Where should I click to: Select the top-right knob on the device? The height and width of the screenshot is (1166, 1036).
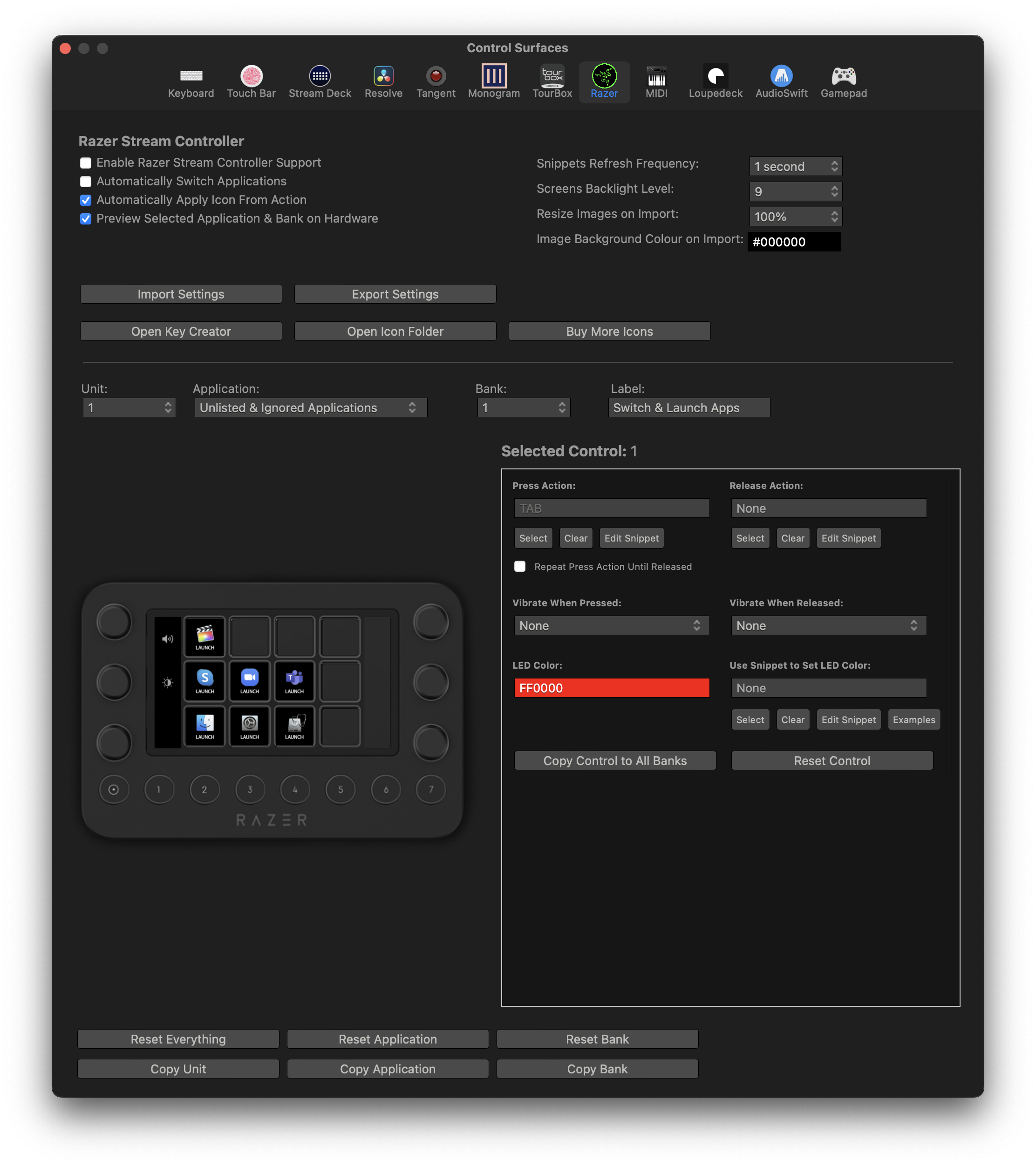431,622
